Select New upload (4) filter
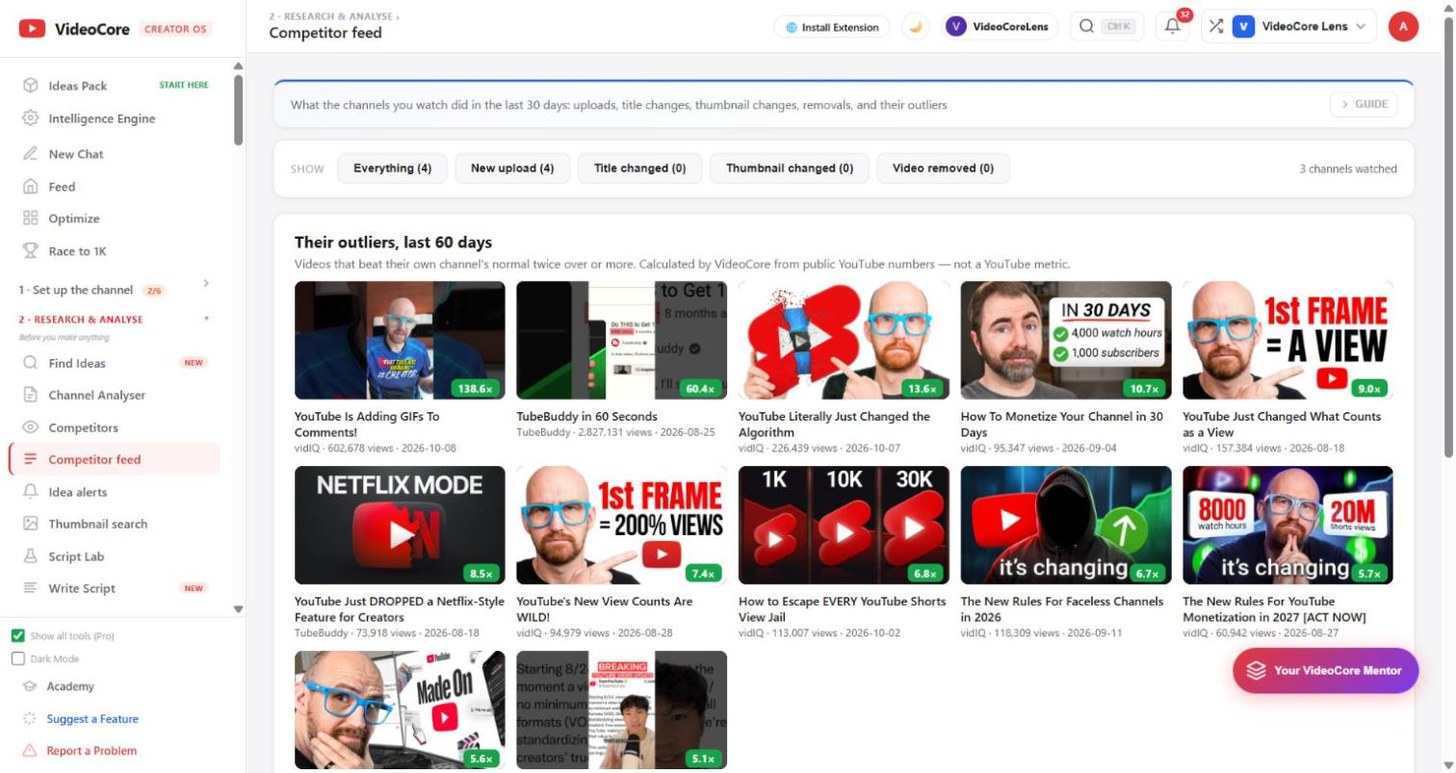This screenshot has height=773, width=1456. tap(512, 168)
